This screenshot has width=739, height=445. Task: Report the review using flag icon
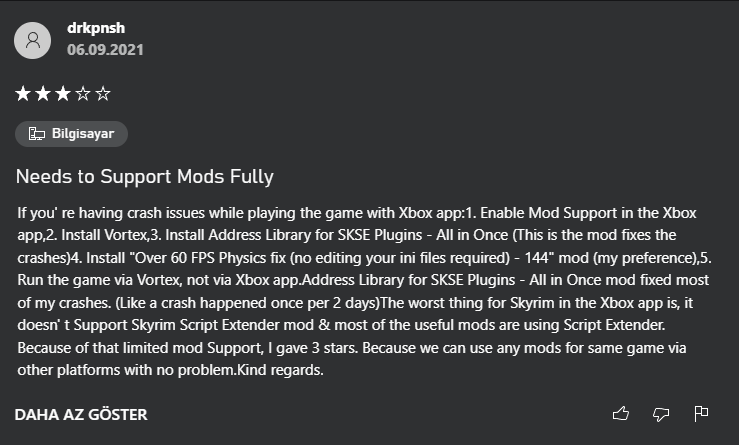[x=701, y=413]
